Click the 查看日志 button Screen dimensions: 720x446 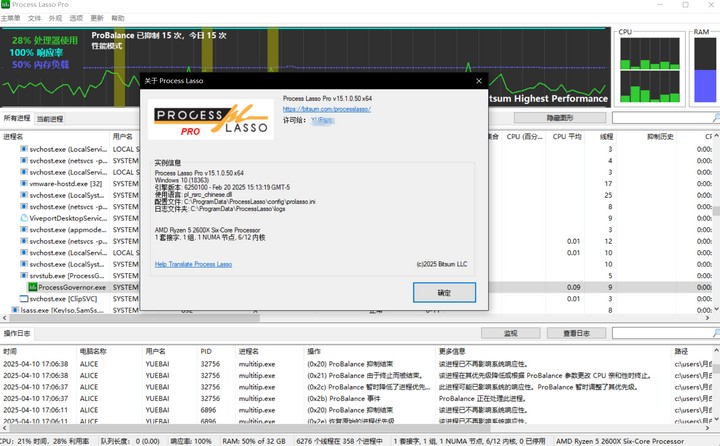tap(576, 333)
